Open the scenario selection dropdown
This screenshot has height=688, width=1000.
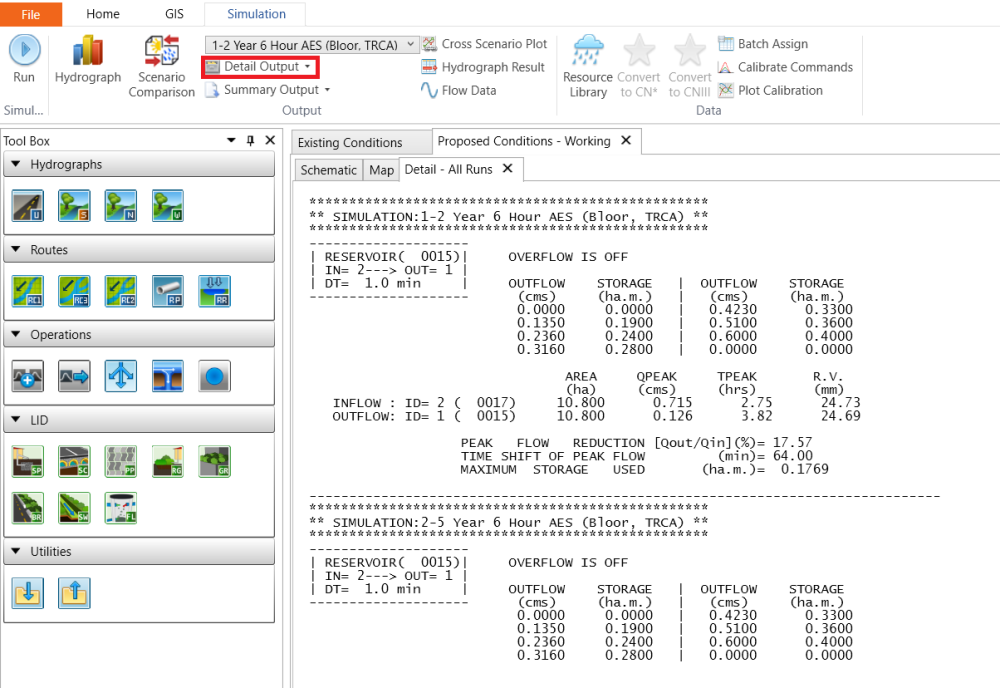(312, 45)
